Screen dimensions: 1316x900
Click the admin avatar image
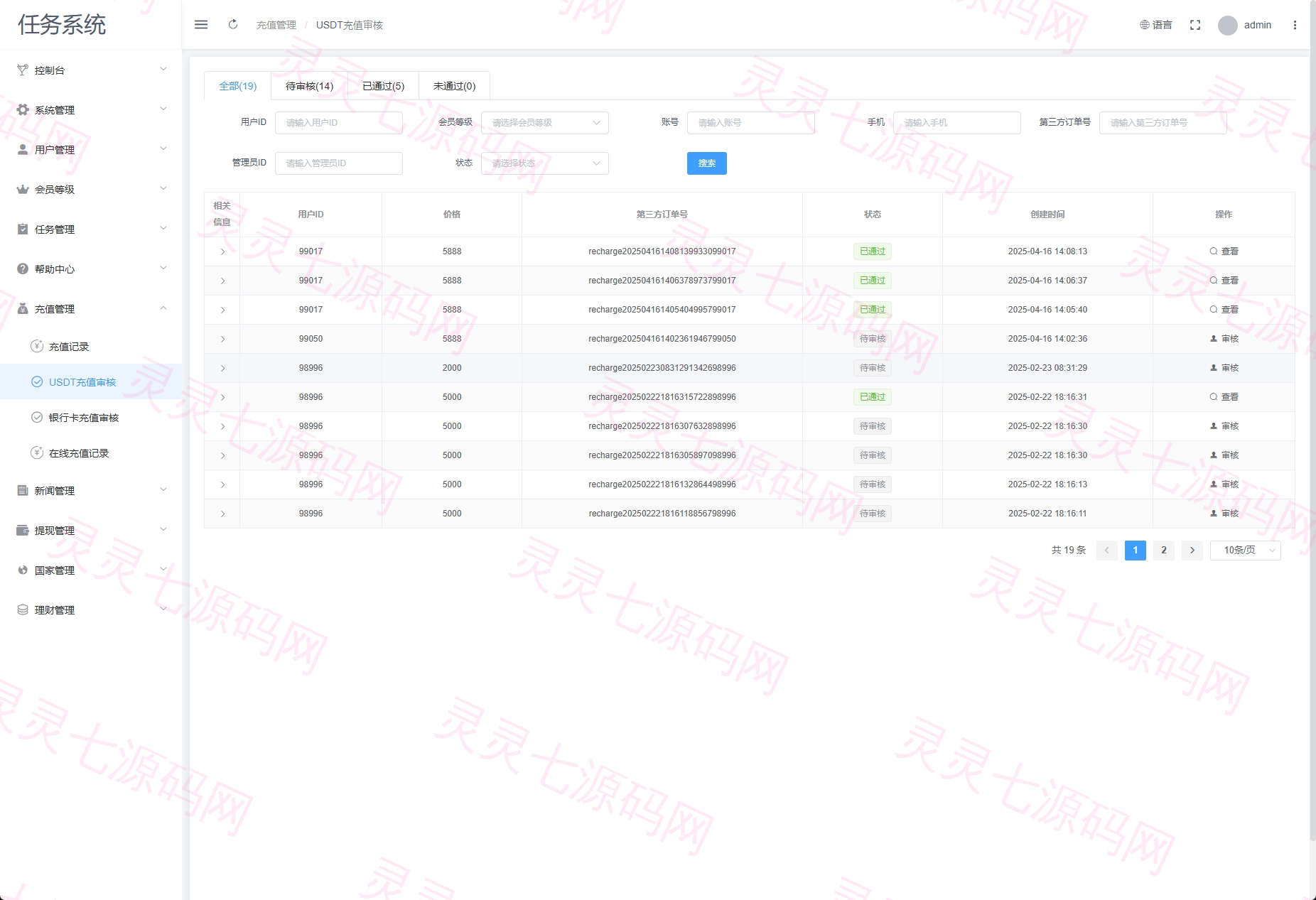1228,26
